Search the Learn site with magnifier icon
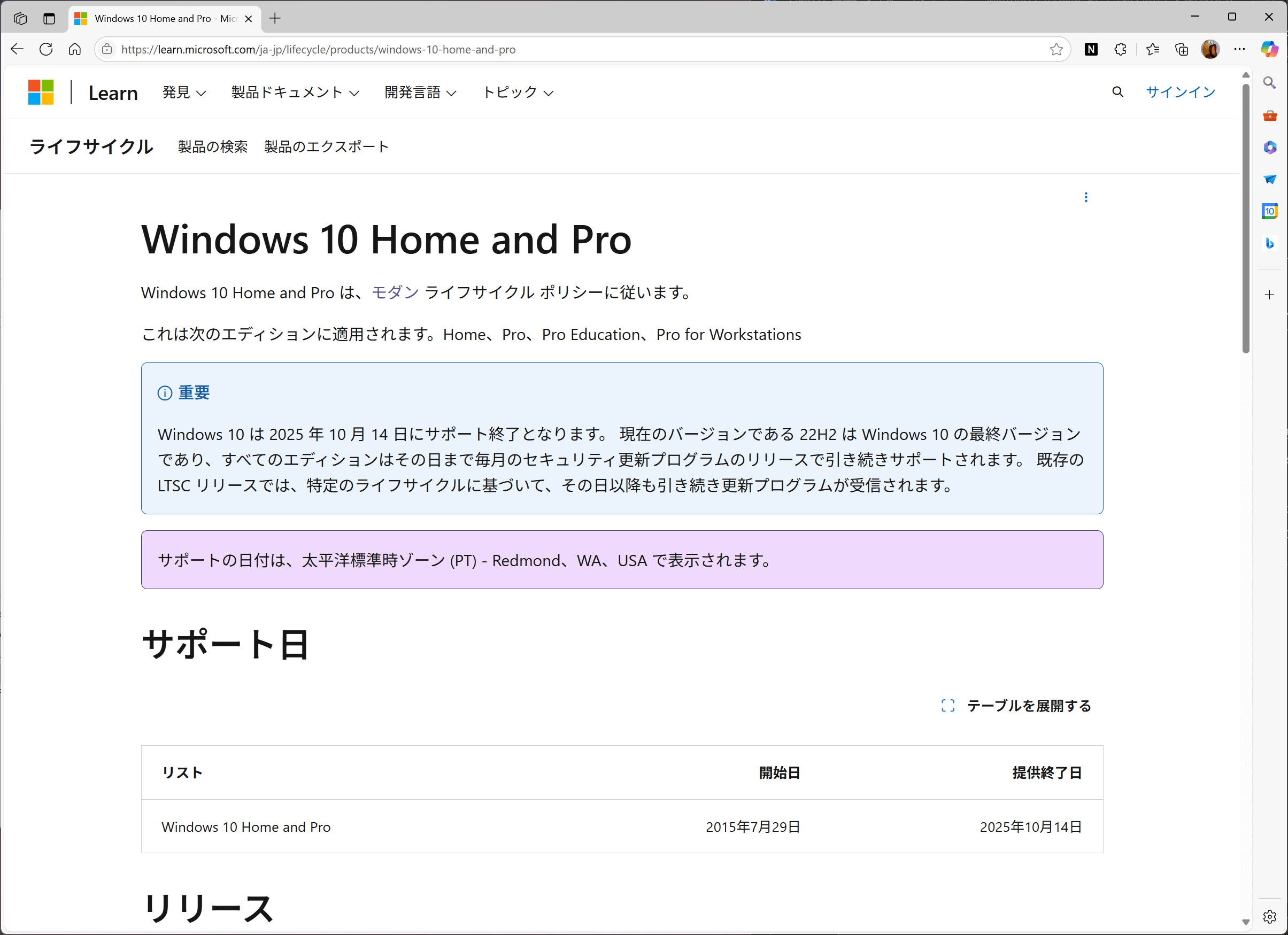The width and height of the screenshot is (1288, 935). pyautogui.click(x=1117, y=92)
